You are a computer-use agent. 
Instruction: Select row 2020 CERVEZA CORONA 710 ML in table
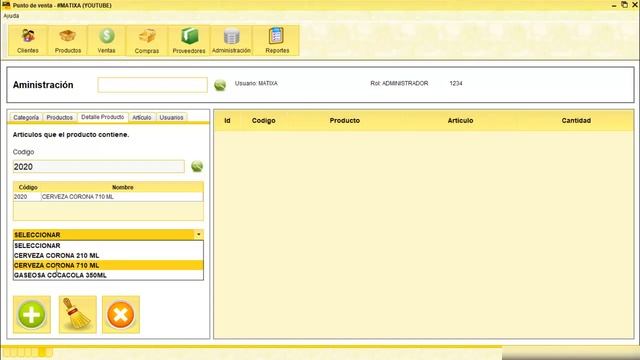[x=108, y=197]
